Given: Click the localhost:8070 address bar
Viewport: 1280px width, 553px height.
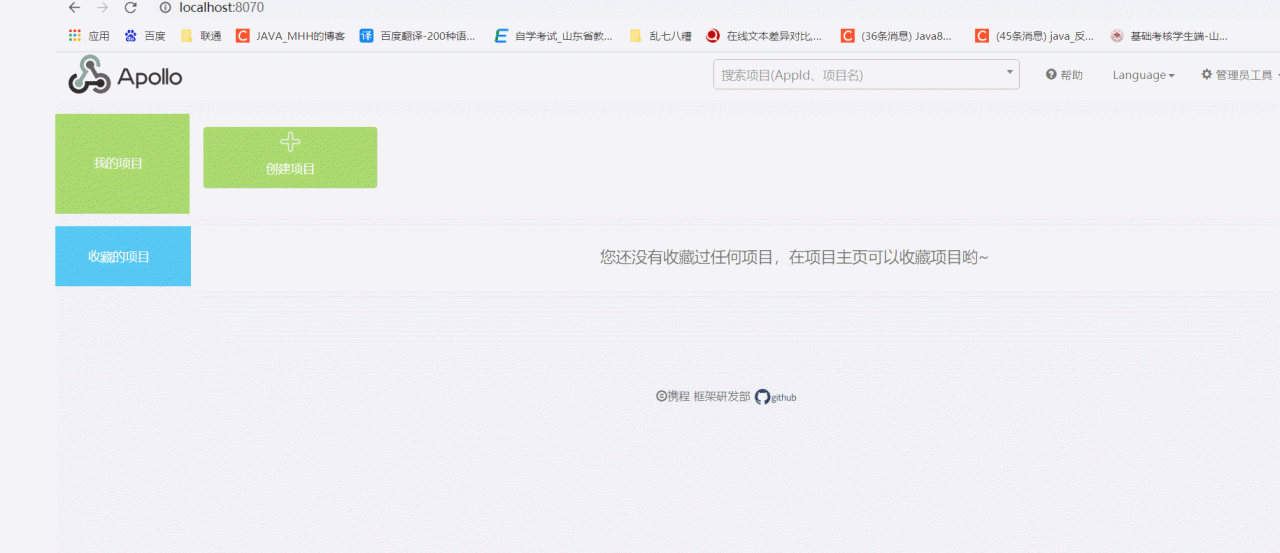Looking at the screenshot, I should coord(221,7).
